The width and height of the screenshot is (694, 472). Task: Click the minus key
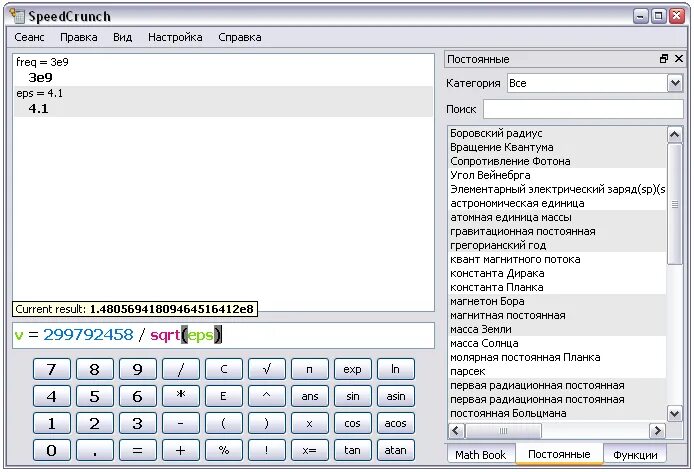180,423
